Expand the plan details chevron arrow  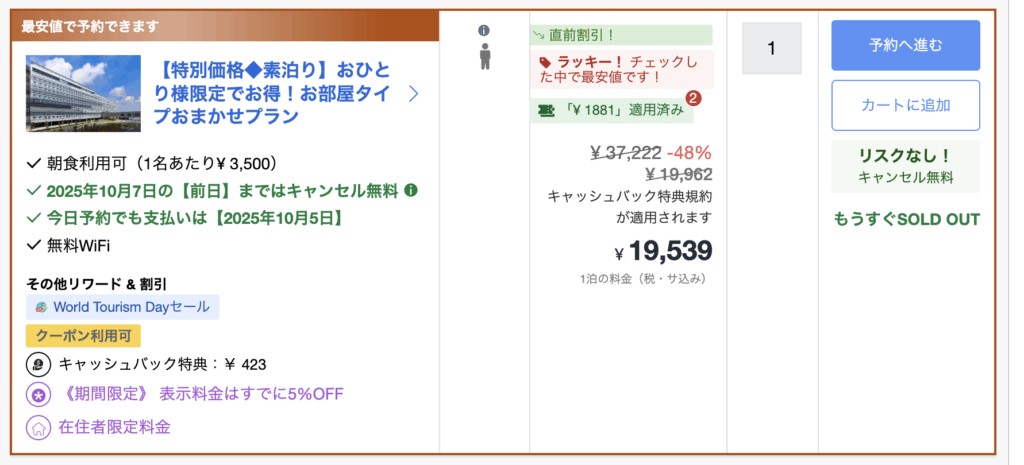pyautogui.click(x=414, y=93)
